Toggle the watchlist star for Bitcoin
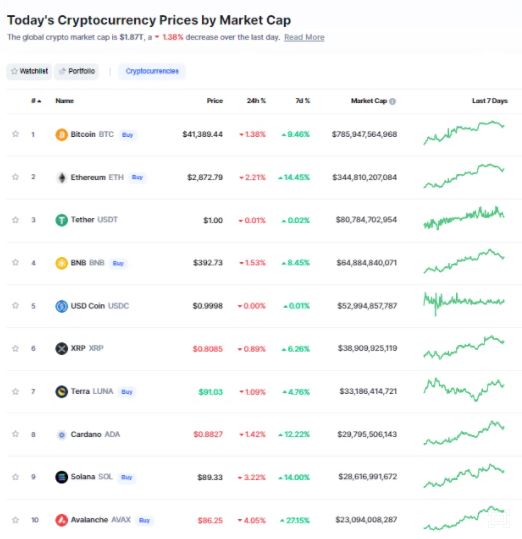This screenshot has width=522, height=539. (15, 134)
